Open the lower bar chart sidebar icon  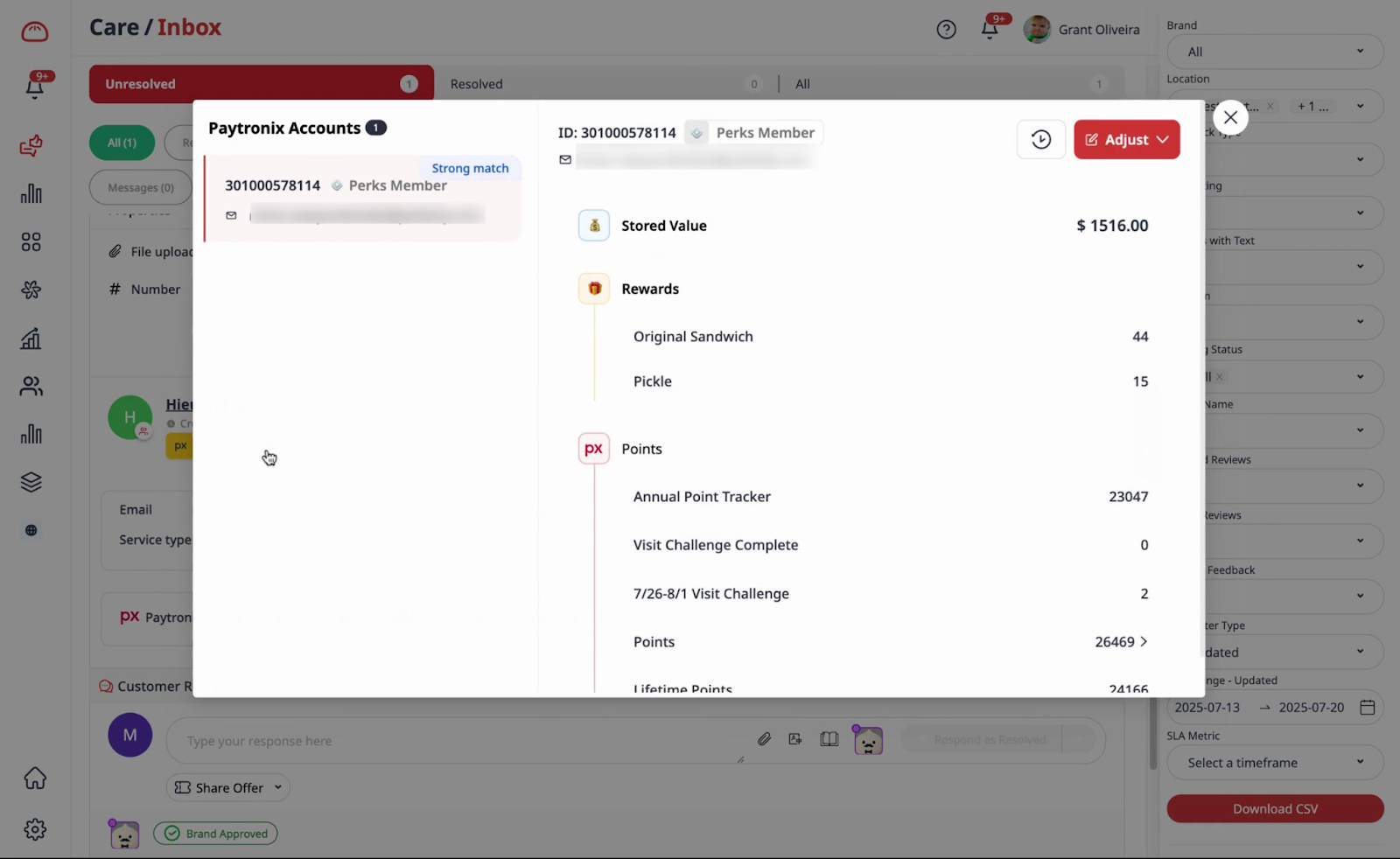click(31, 434)
